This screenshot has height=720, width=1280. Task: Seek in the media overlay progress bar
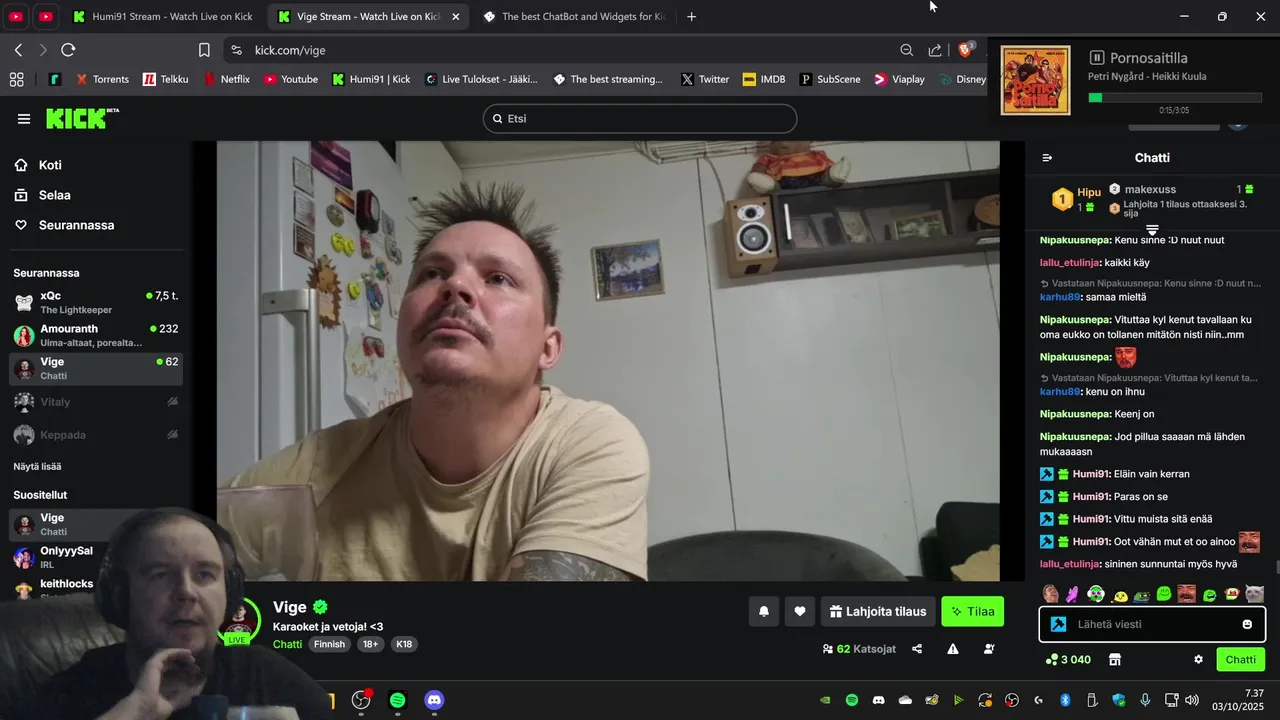[1174, 98]
